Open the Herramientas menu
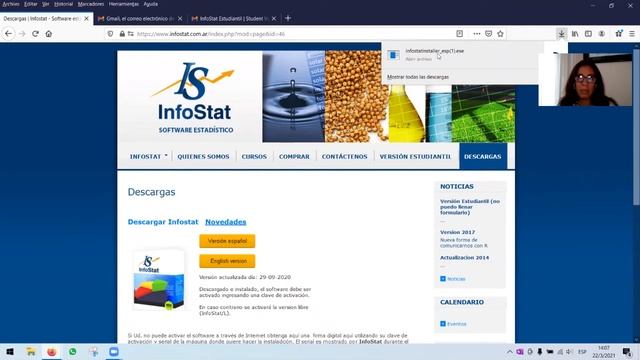 [x=124, y=4]
